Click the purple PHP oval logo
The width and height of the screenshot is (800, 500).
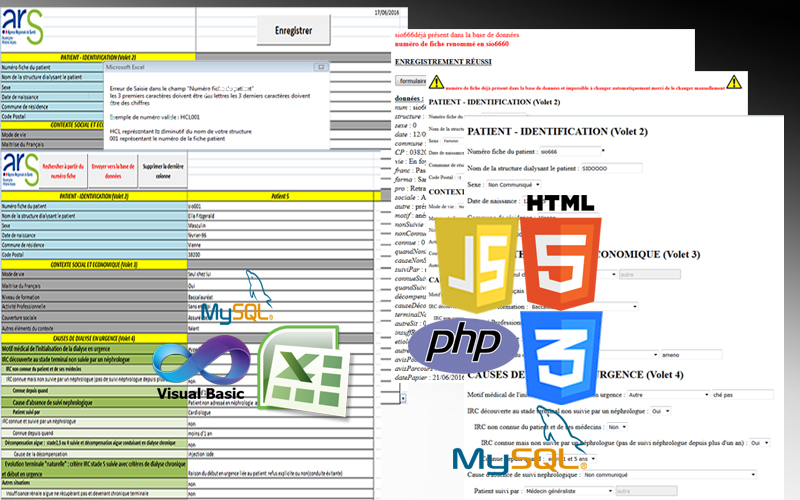(463, 343)
